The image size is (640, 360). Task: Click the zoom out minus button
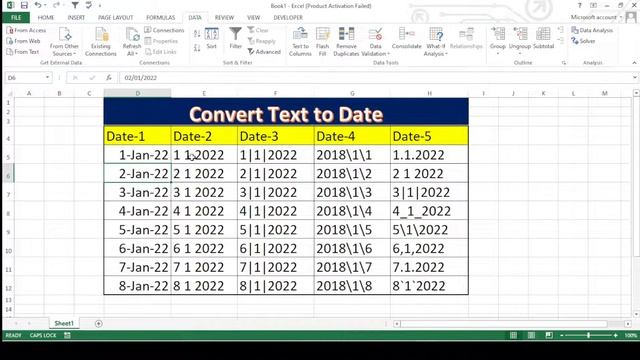click(x=562, y=335)
